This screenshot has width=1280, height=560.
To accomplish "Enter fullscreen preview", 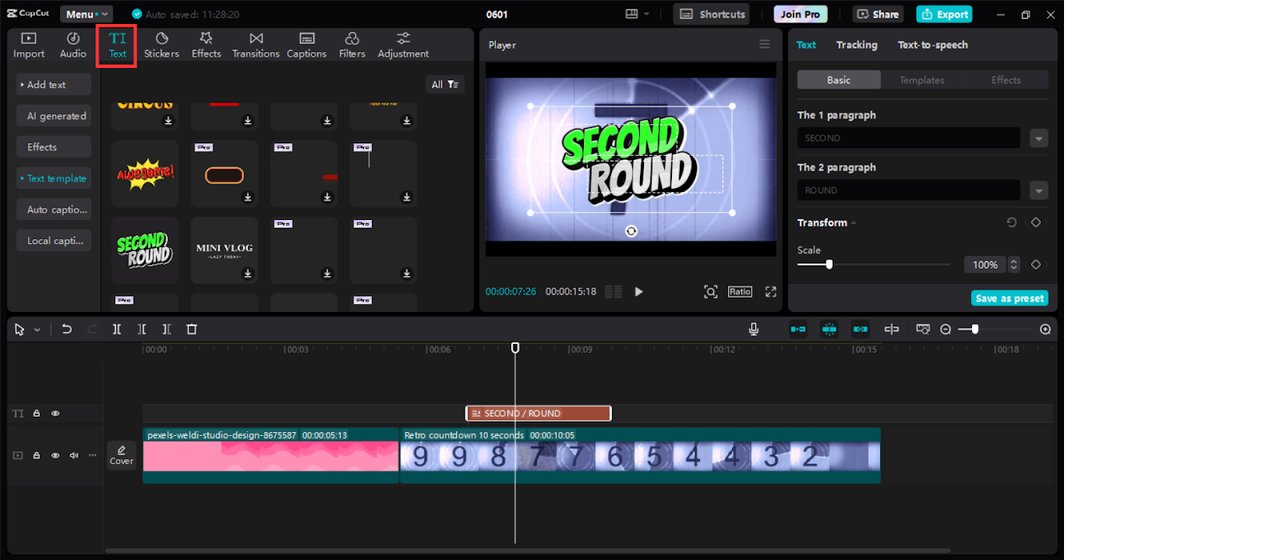I will pyautogui.click(x=770, y=292).
